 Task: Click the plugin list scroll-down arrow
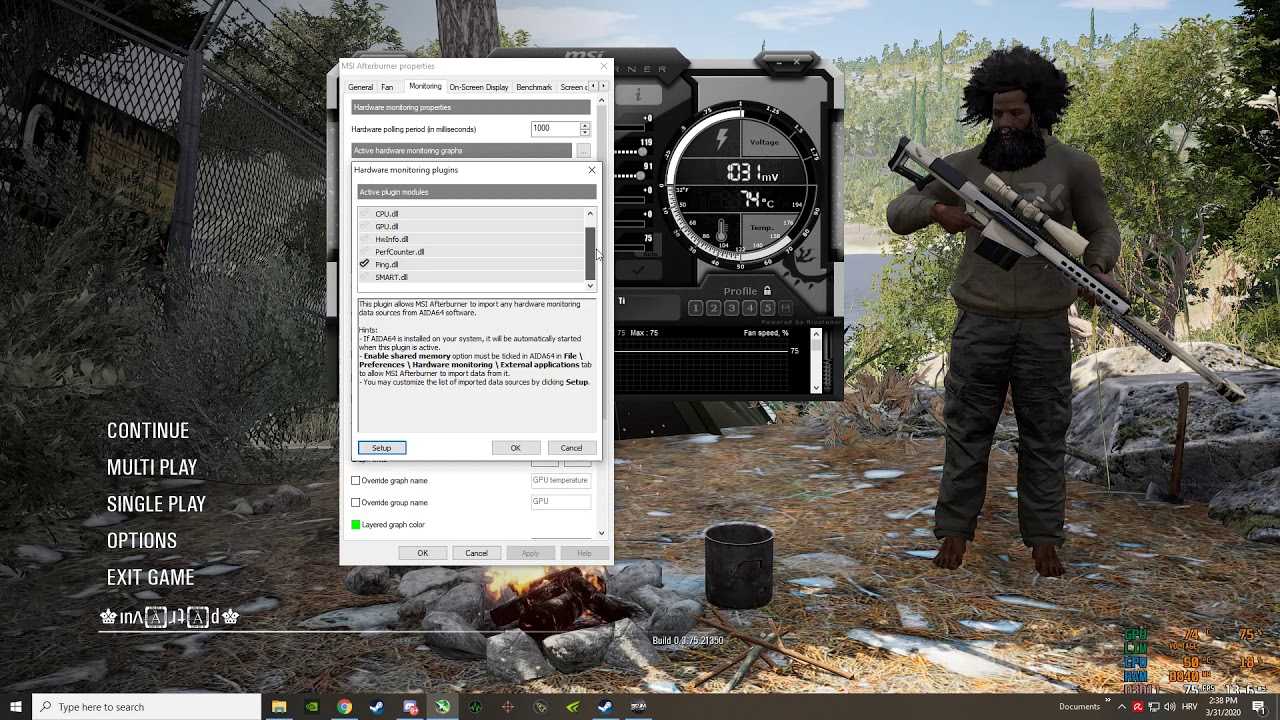coord(590,286)
